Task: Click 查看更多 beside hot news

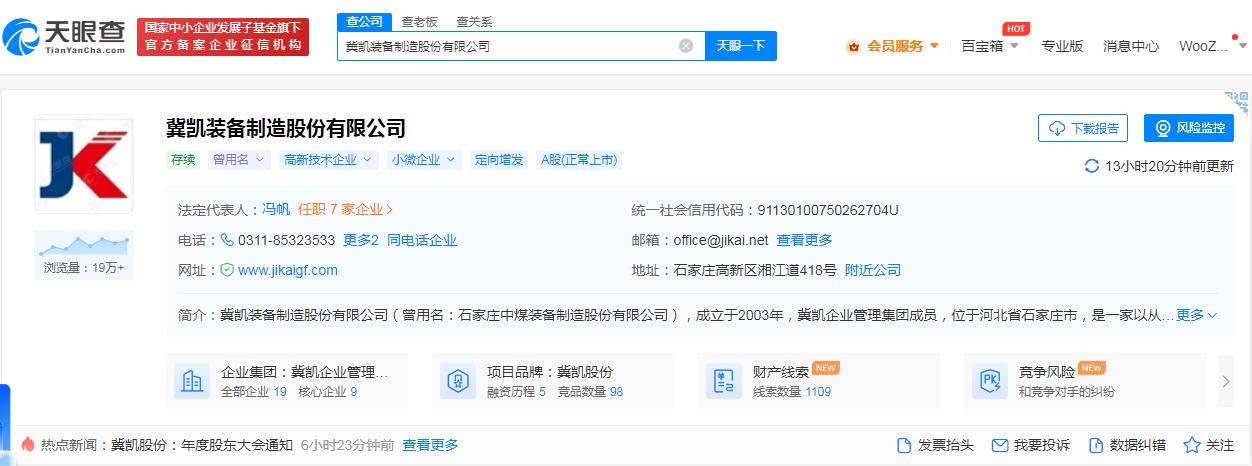Action: [x=430, y=445]
